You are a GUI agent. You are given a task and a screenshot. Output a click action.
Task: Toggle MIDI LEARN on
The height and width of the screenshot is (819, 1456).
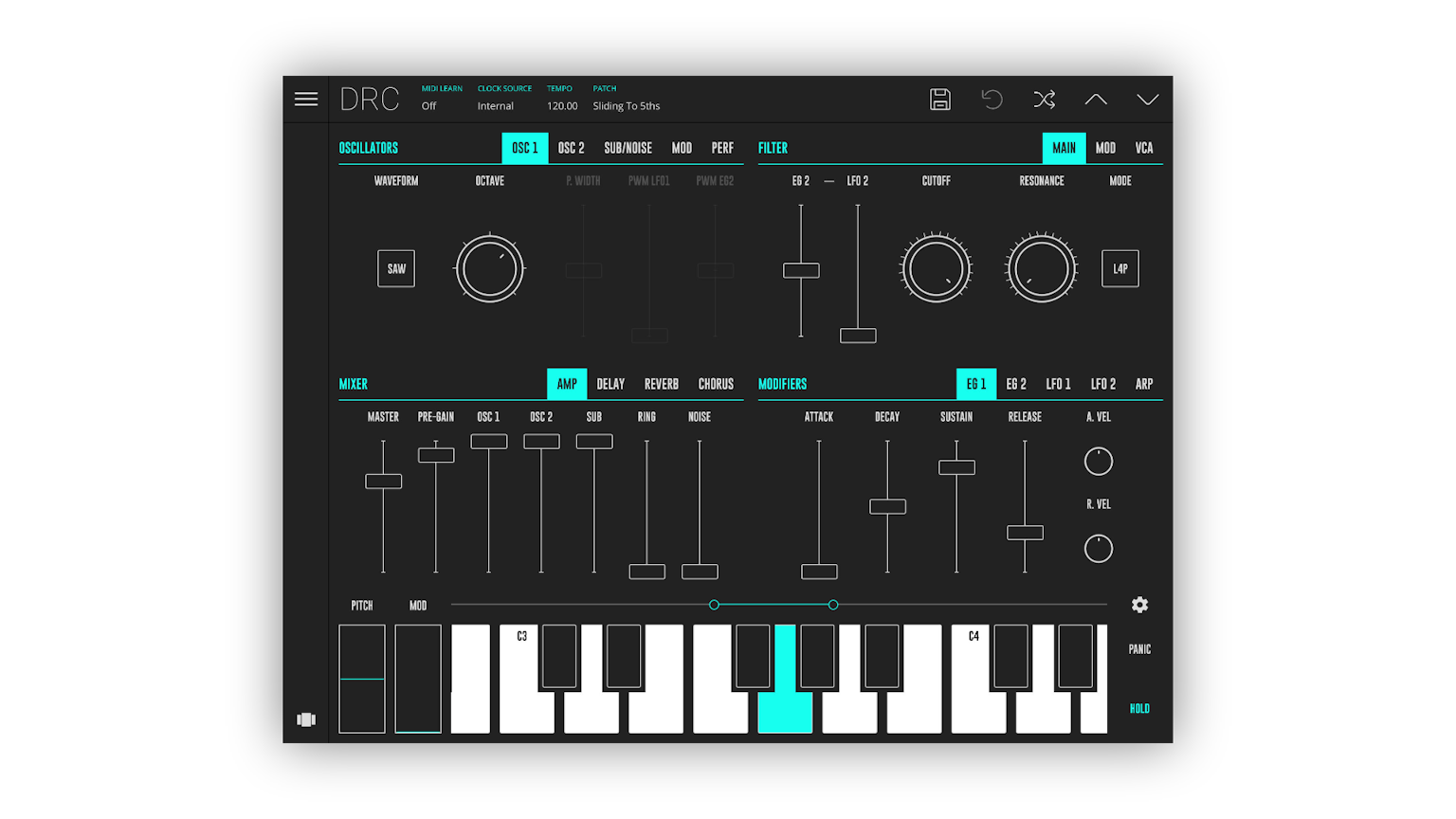pos(428,105)
